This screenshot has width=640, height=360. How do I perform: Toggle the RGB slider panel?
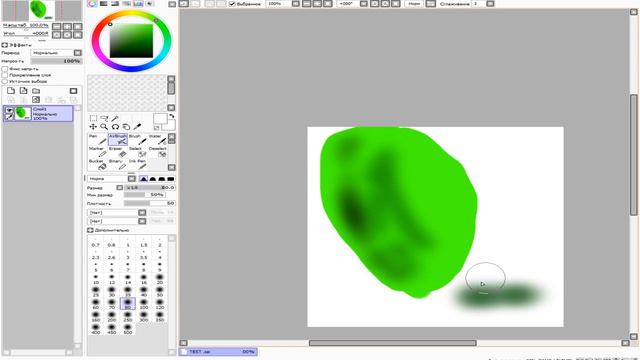pos(104,4)
